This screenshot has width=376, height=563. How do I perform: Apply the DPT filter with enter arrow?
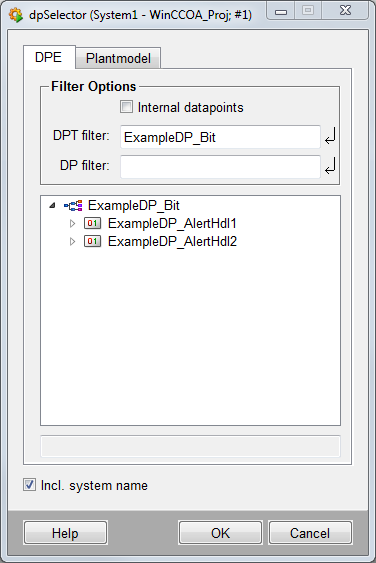pyautogui.click(x=330, y=137)
